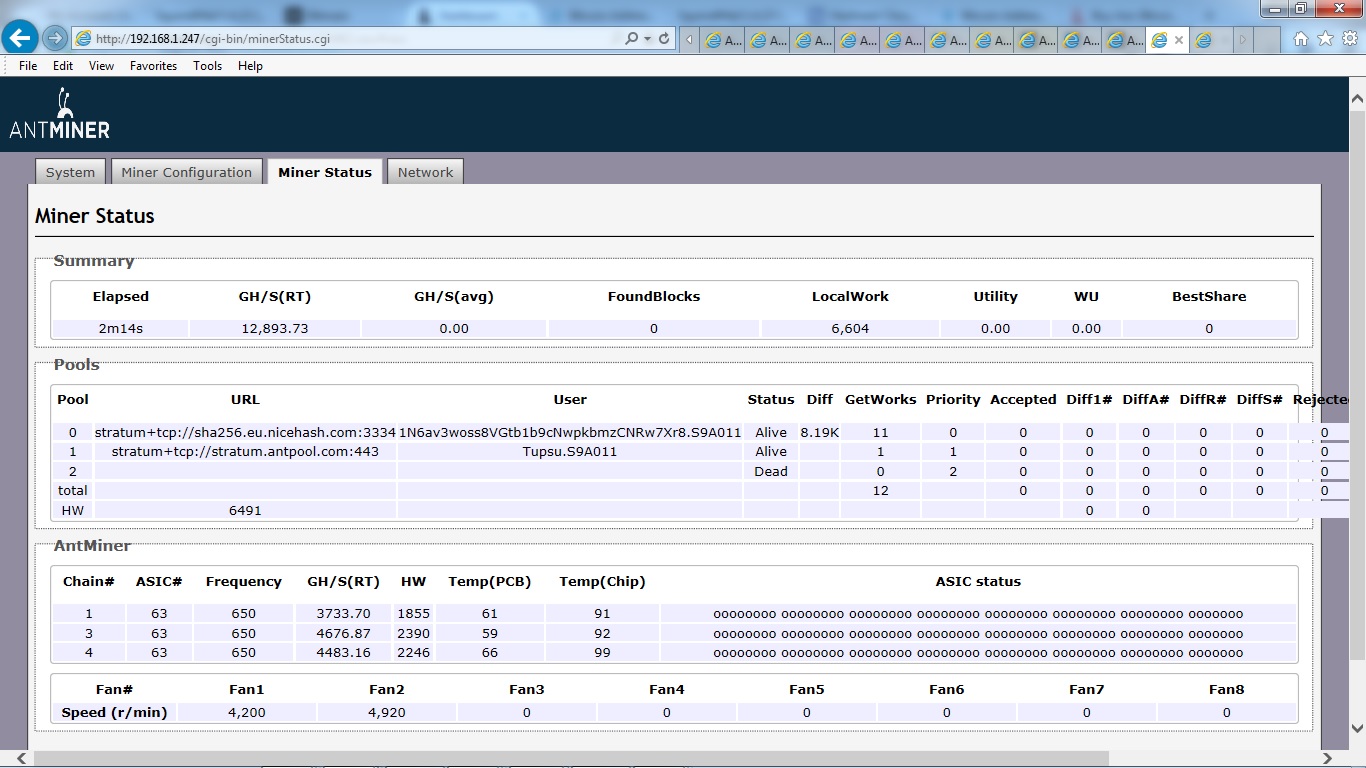Open the Help menu

250,66
